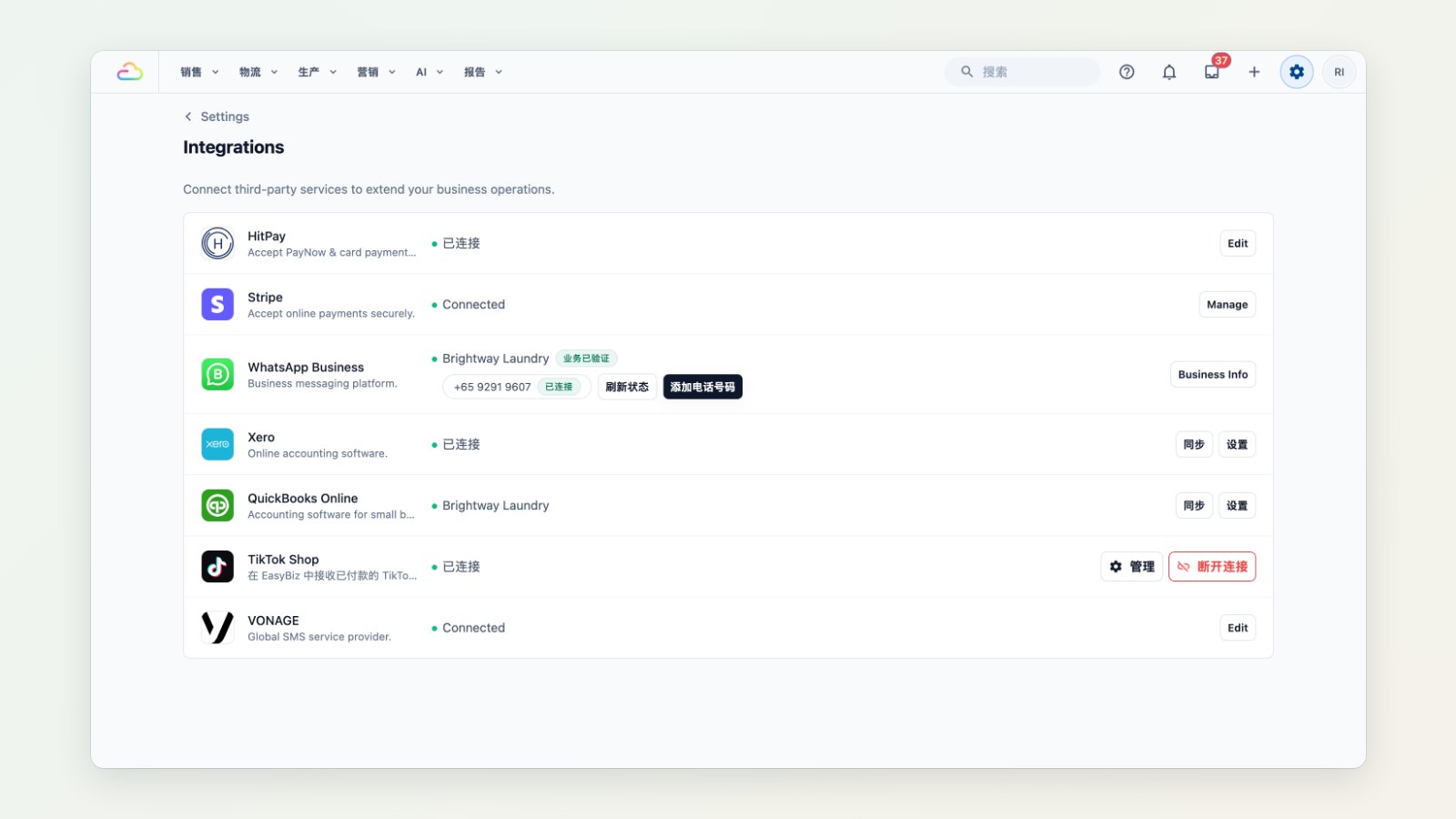This screenshot has height=819, width=1456.
Task: Click the +65 9291 9607 phone number chip
Action: (517, 387)
